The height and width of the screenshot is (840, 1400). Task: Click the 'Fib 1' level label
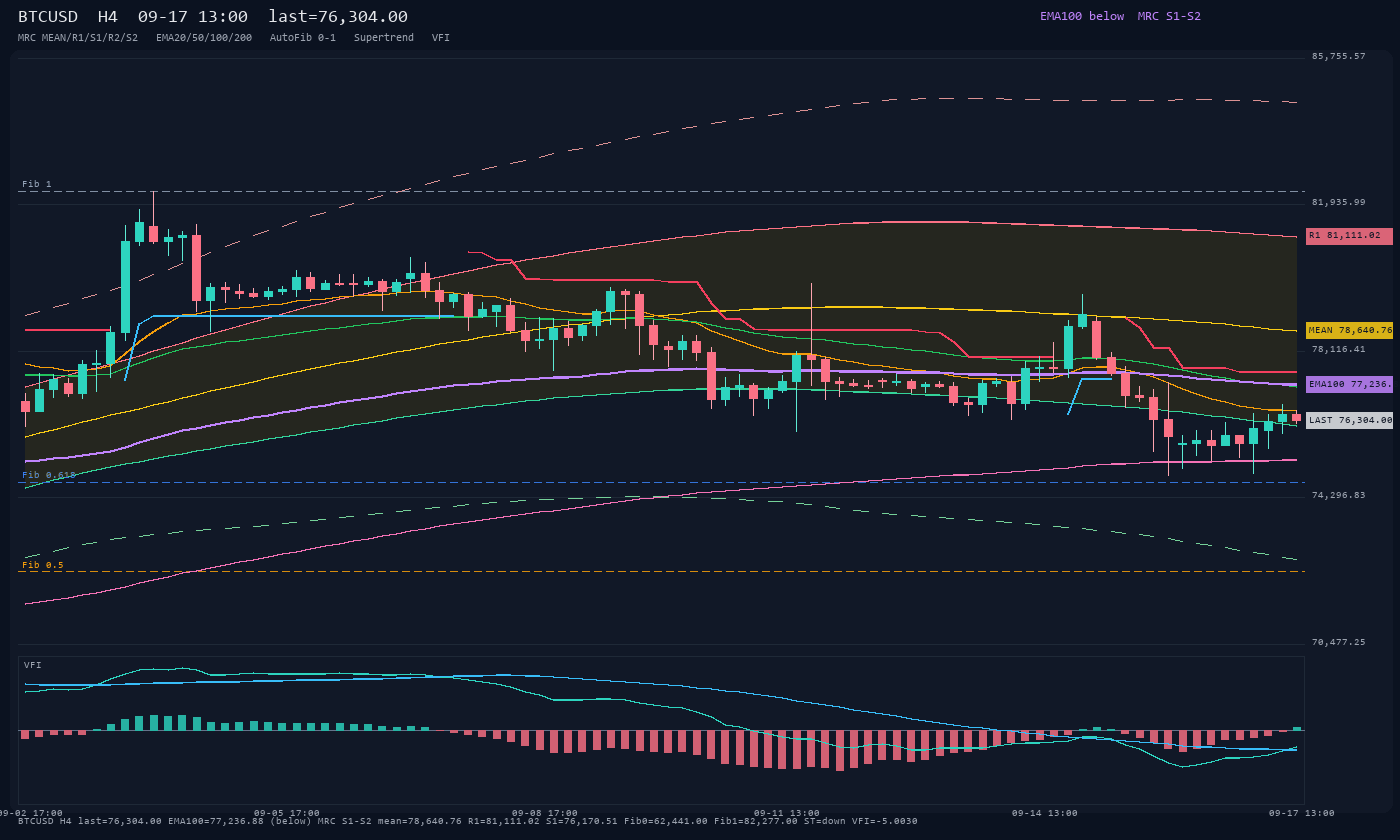(x=37, y=184)
